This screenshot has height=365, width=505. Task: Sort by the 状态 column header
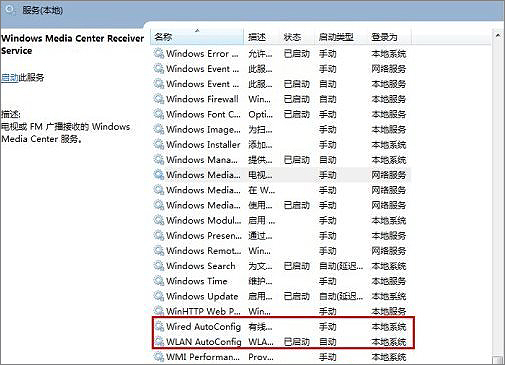point(297,37)
